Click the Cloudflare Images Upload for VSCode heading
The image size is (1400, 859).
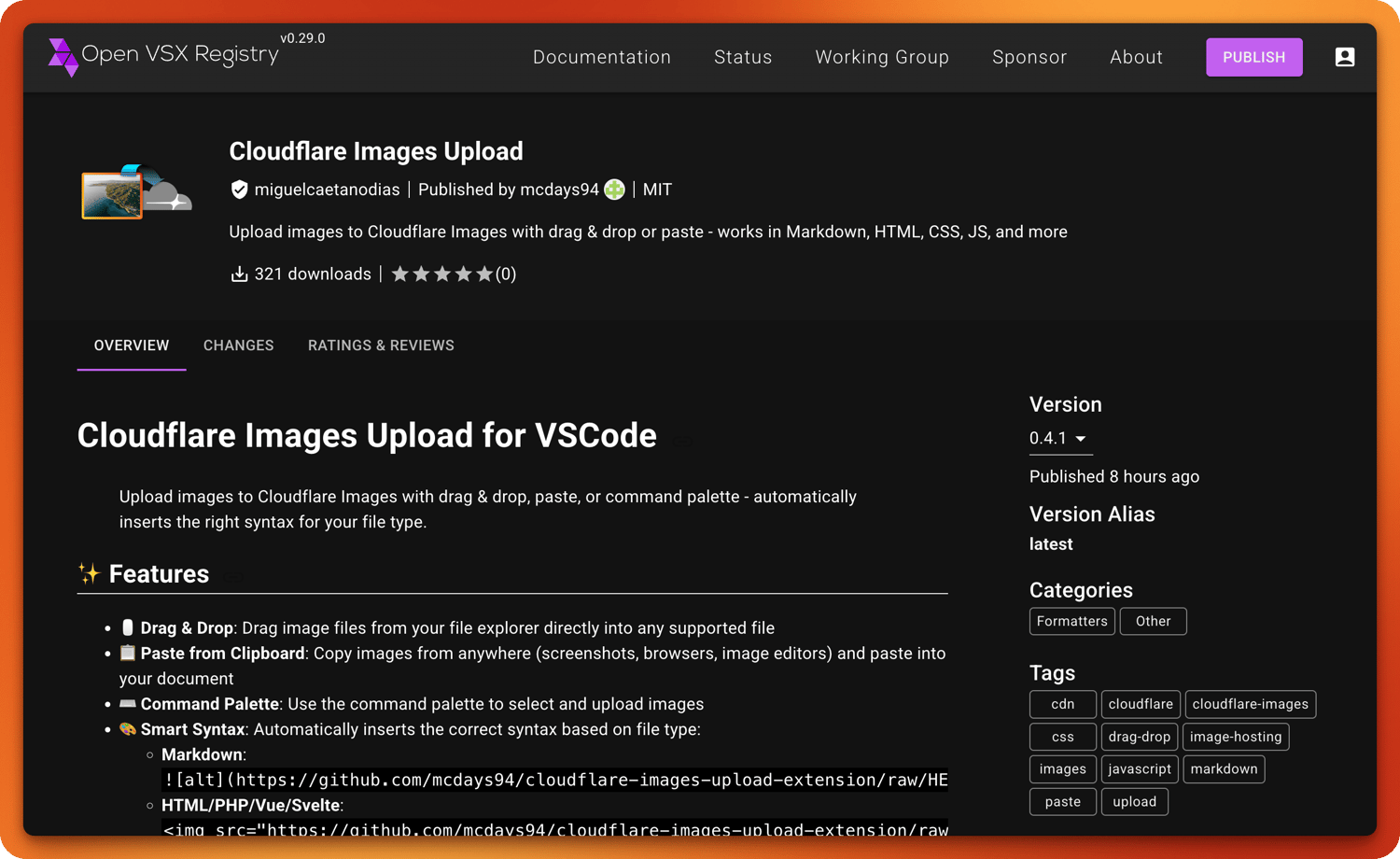tap(367, 436)
